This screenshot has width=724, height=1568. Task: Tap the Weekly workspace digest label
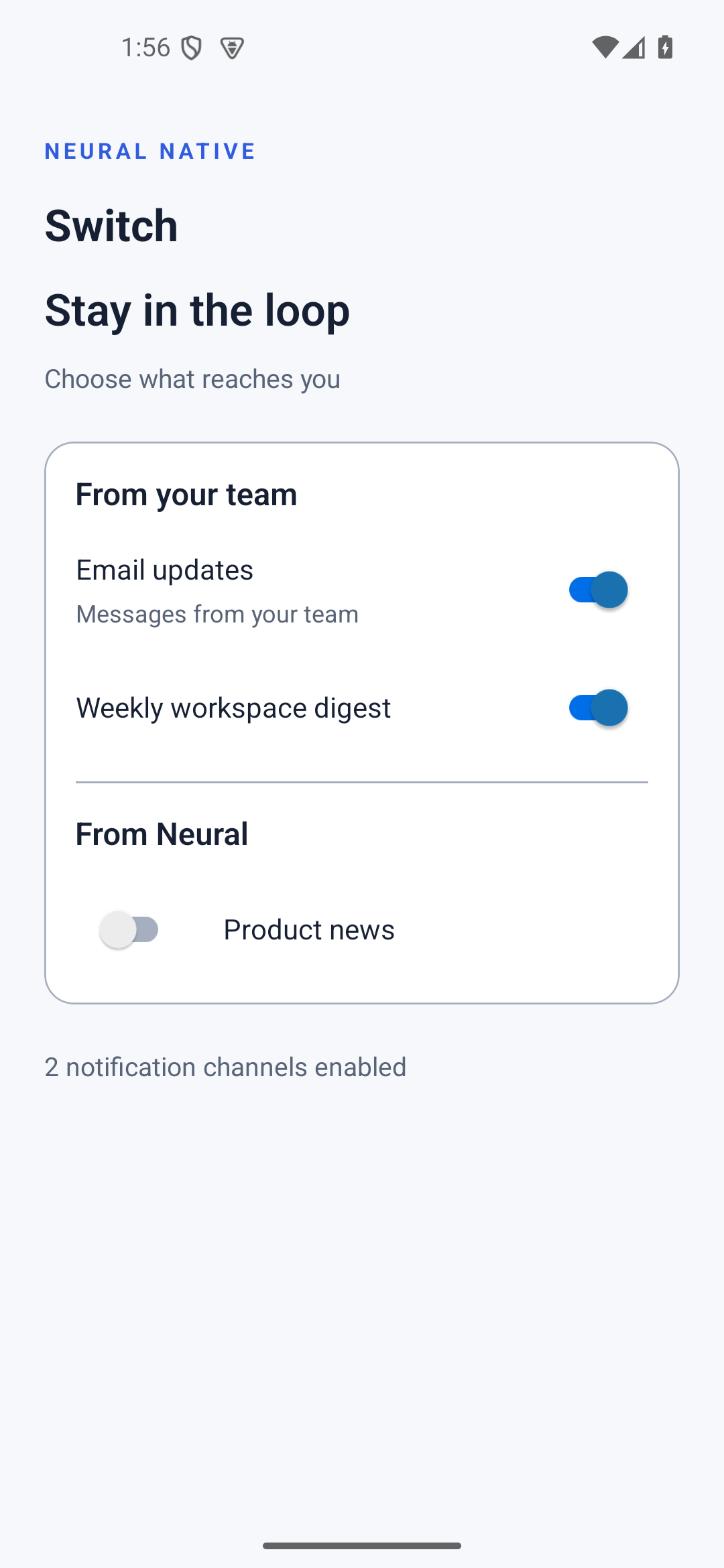click(x=233, y=708)
